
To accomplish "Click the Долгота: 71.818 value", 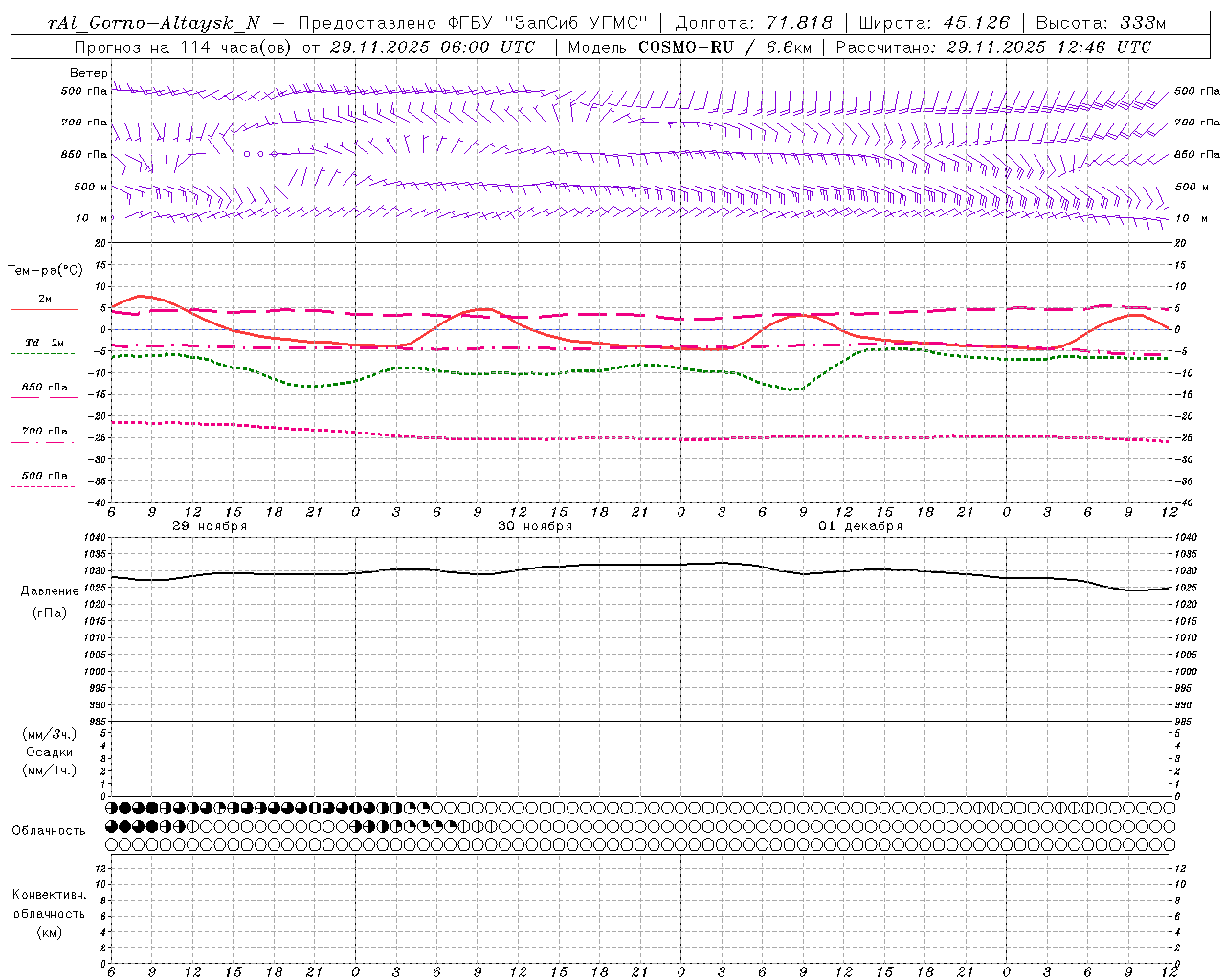I will point(754,23).
